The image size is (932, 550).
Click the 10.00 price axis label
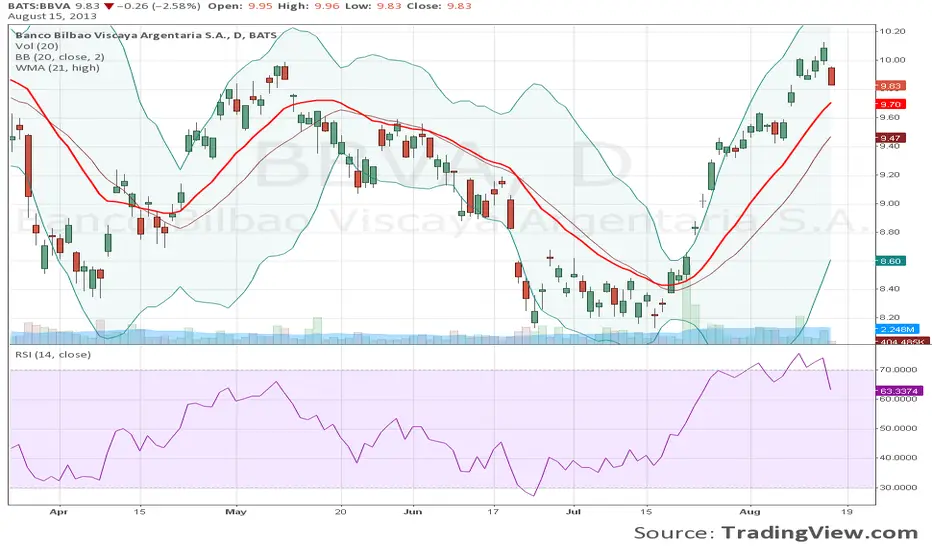(x=892, y=60)
